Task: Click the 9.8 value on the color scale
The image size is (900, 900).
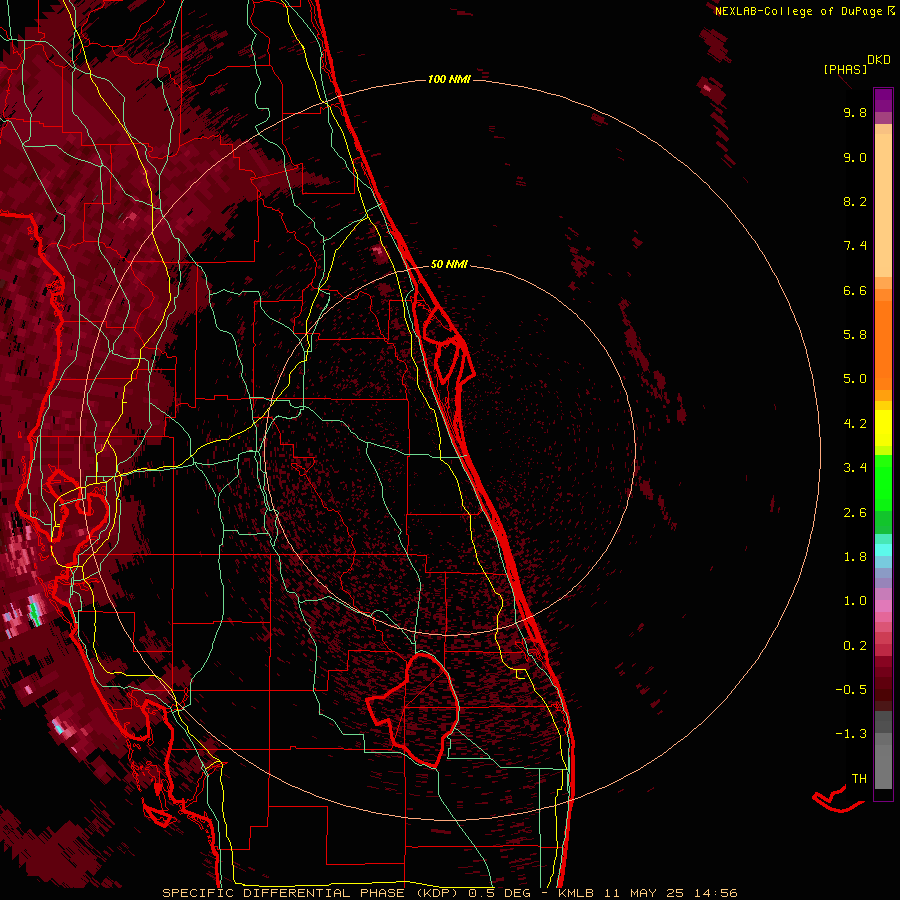Action: pyautogui.click(x=855, y=112)
